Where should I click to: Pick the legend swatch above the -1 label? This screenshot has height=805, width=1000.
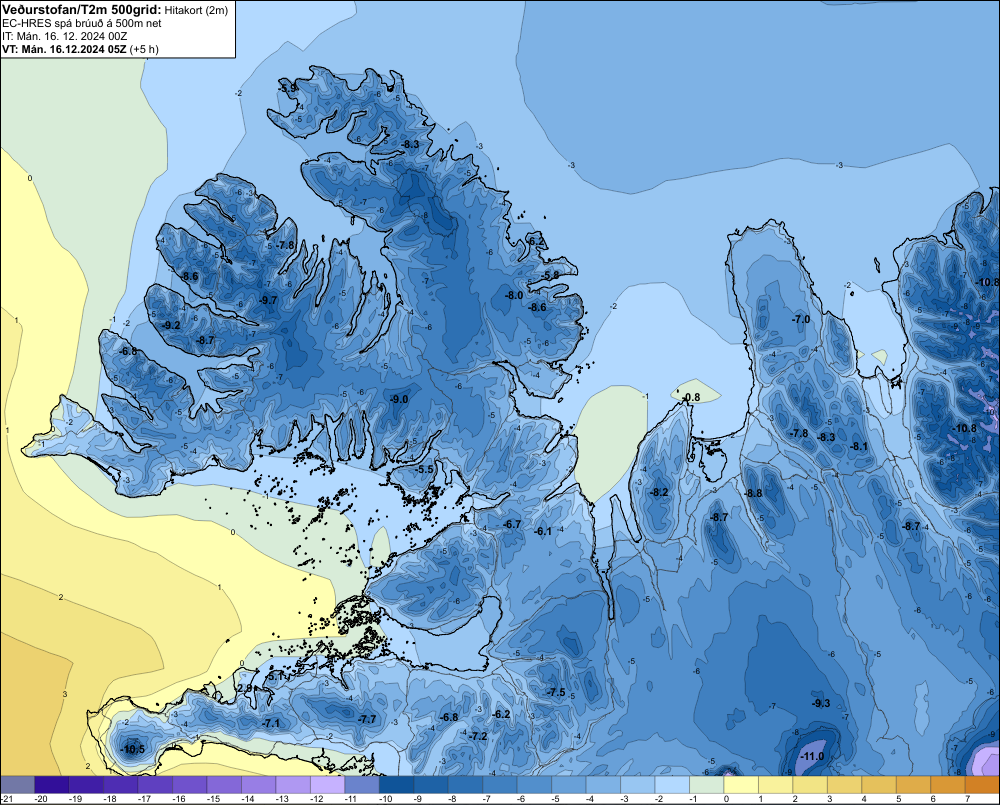pos(706,784)
